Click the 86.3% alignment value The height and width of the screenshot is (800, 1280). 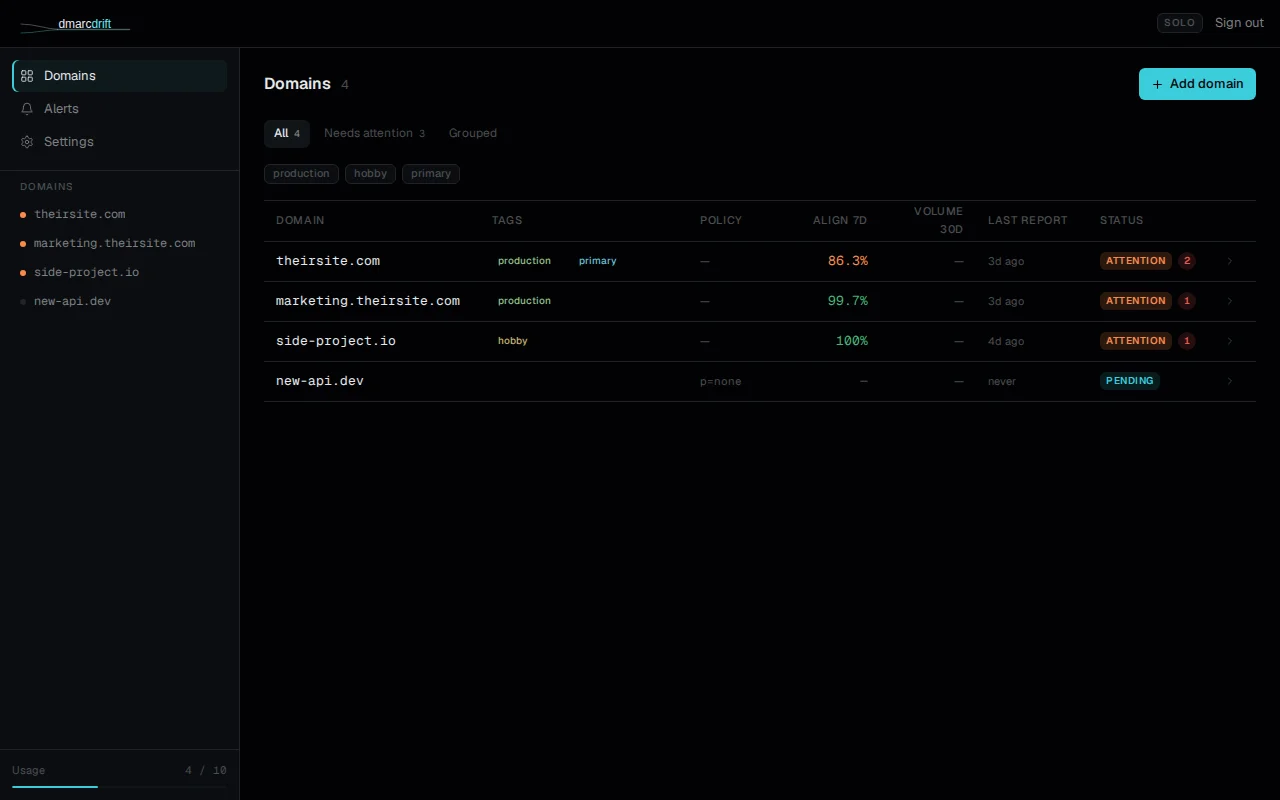848,261
